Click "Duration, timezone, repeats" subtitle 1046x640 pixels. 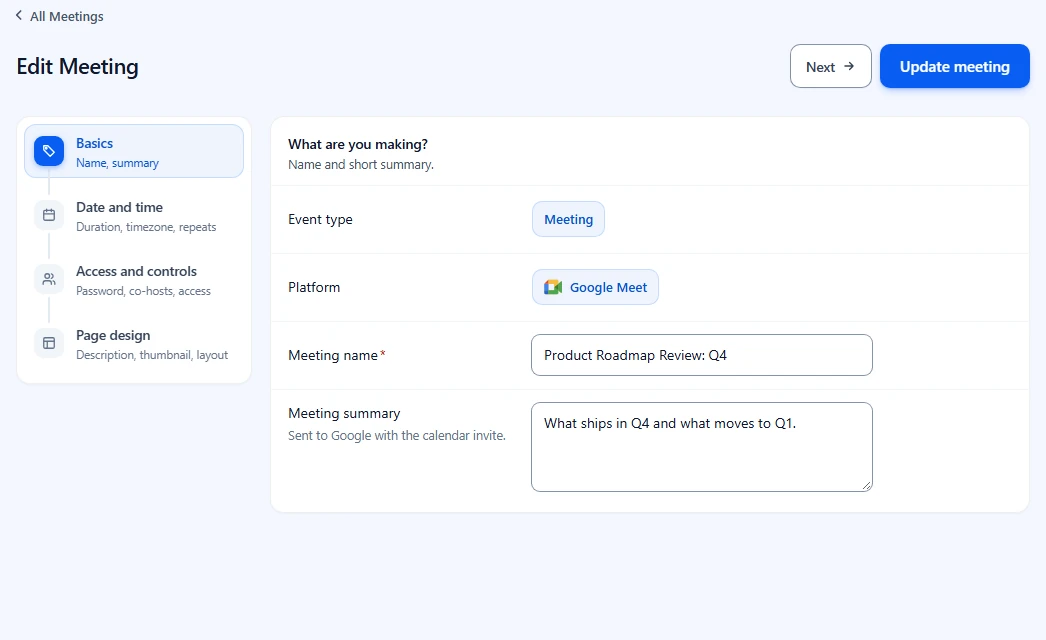click(x=146, y=227)
